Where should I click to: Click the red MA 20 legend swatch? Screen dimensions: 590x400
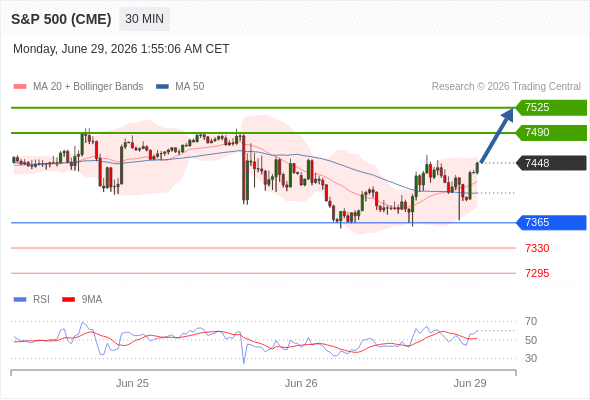(20, 87)
